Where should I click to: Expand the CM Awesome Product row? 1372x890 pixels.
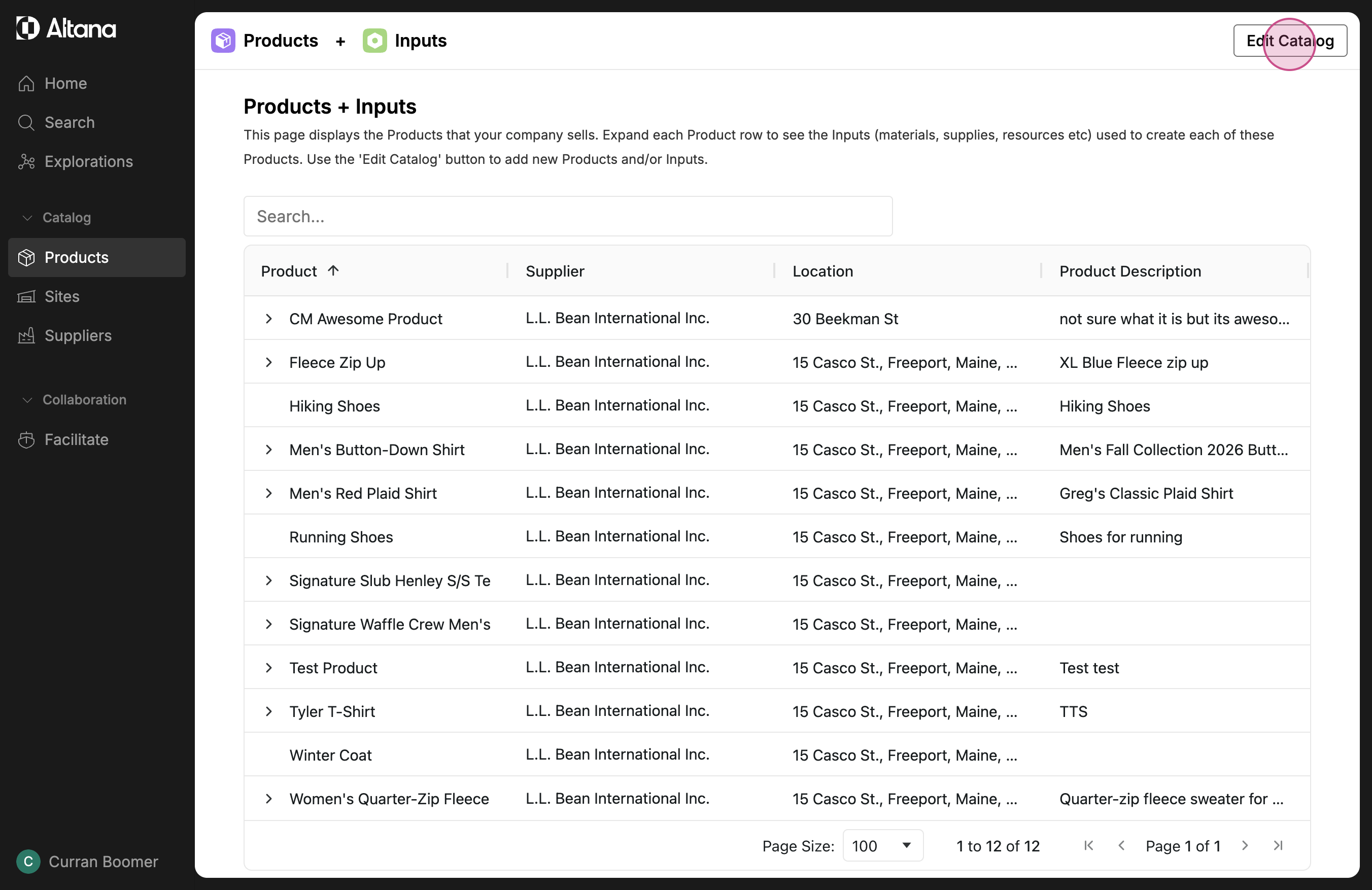268,319
